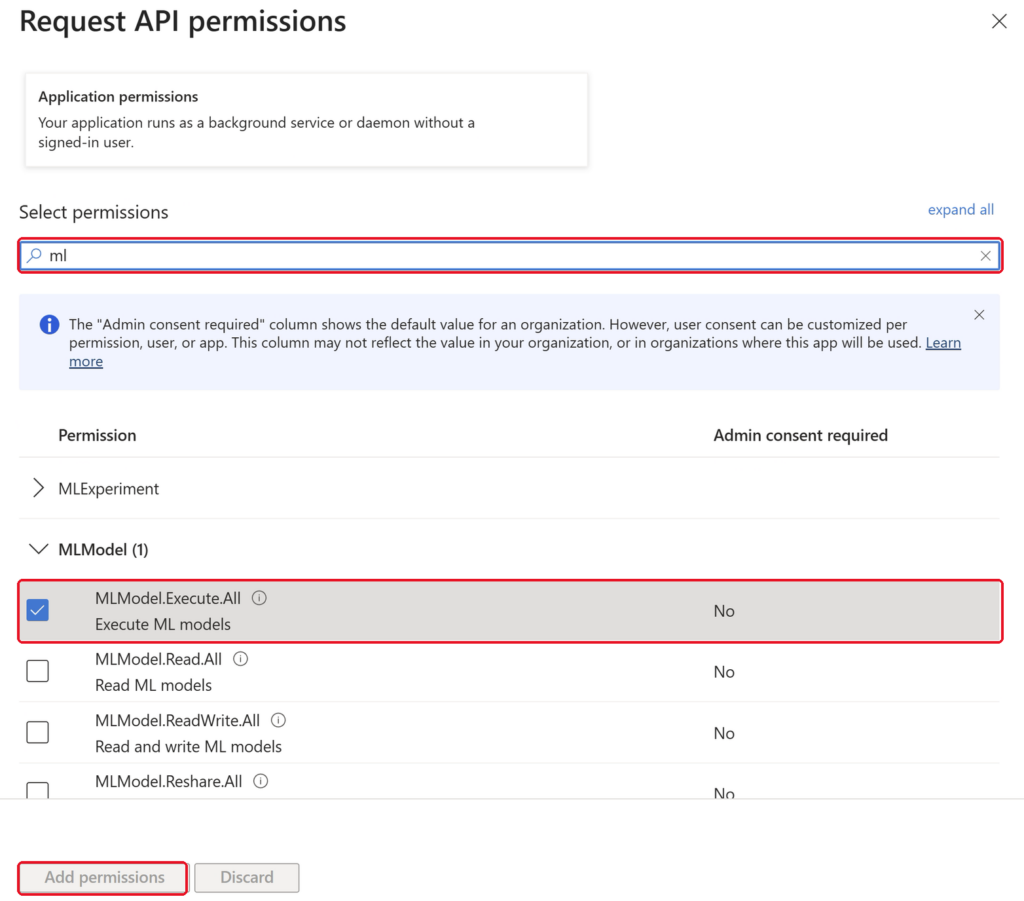The width and height of the screenshot is (1024, 901).
Task: Clear the permissions search box
Action: [985, 256]
